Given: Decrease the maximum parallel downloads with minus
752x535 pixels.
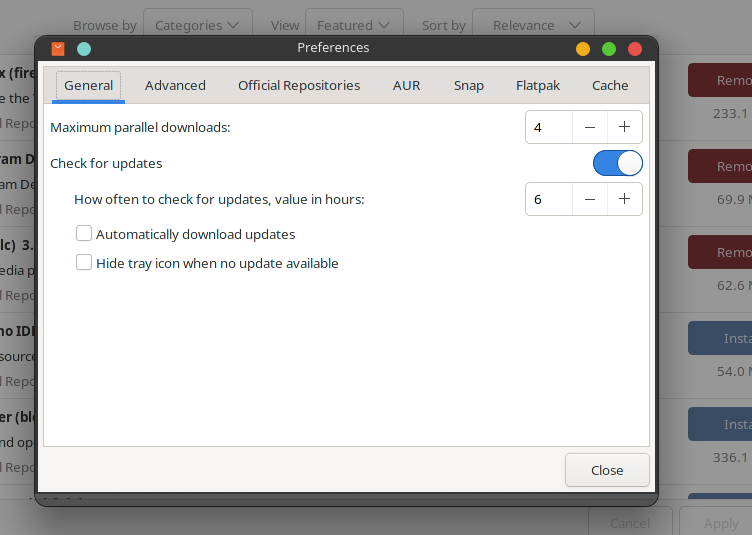Looking at the screenshot, I should pos(590,127).
